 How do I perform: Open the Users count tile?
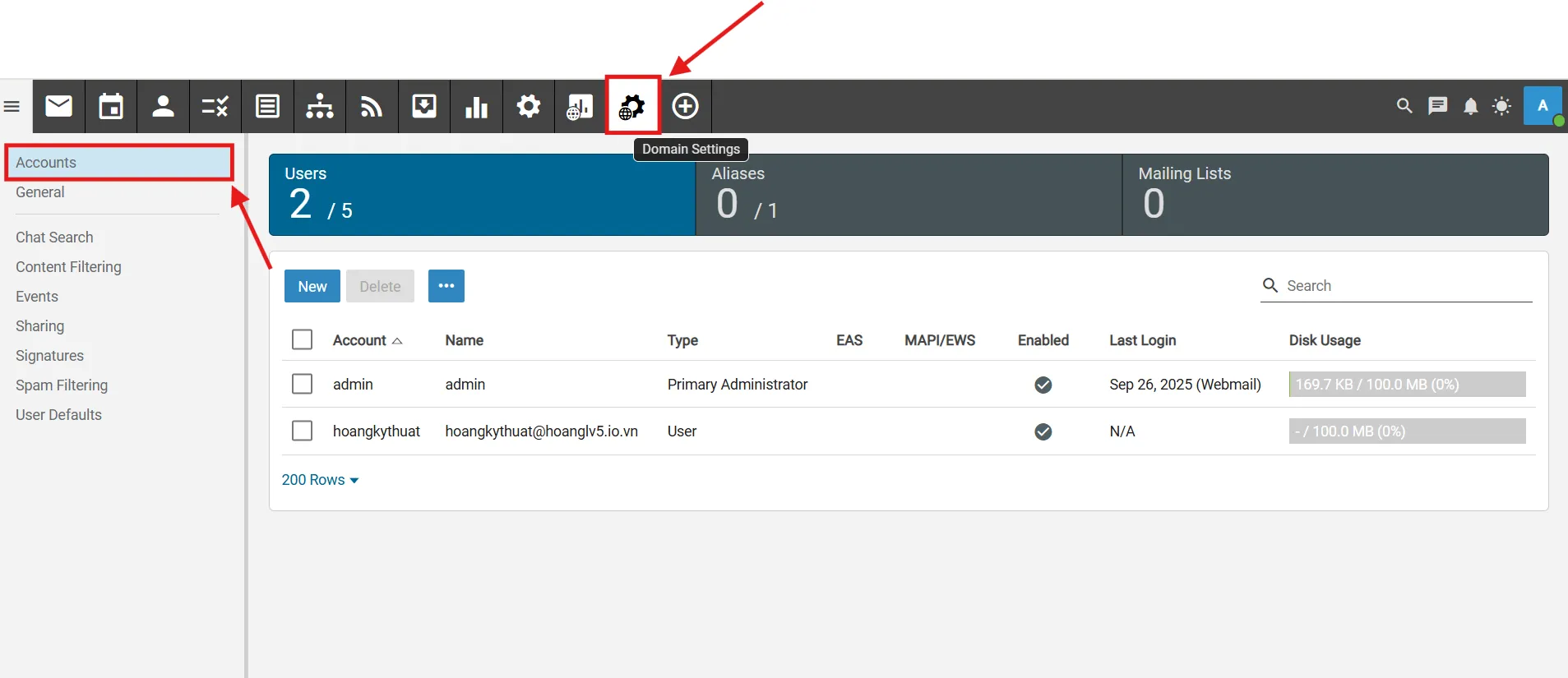tap(482, 195)
